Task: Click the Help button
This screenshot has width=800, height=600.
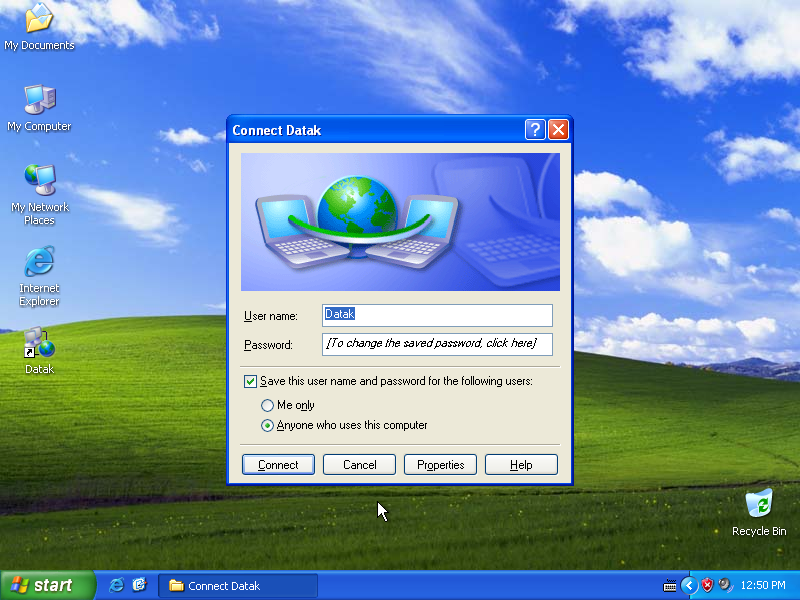Action: [x=521, y=465]
